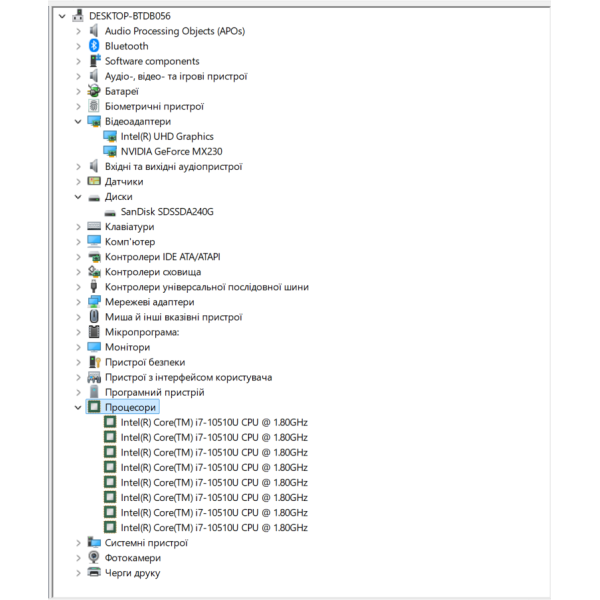
Task: Select Контролери універсальної послідовної шини label
Action: coord(207,287)
